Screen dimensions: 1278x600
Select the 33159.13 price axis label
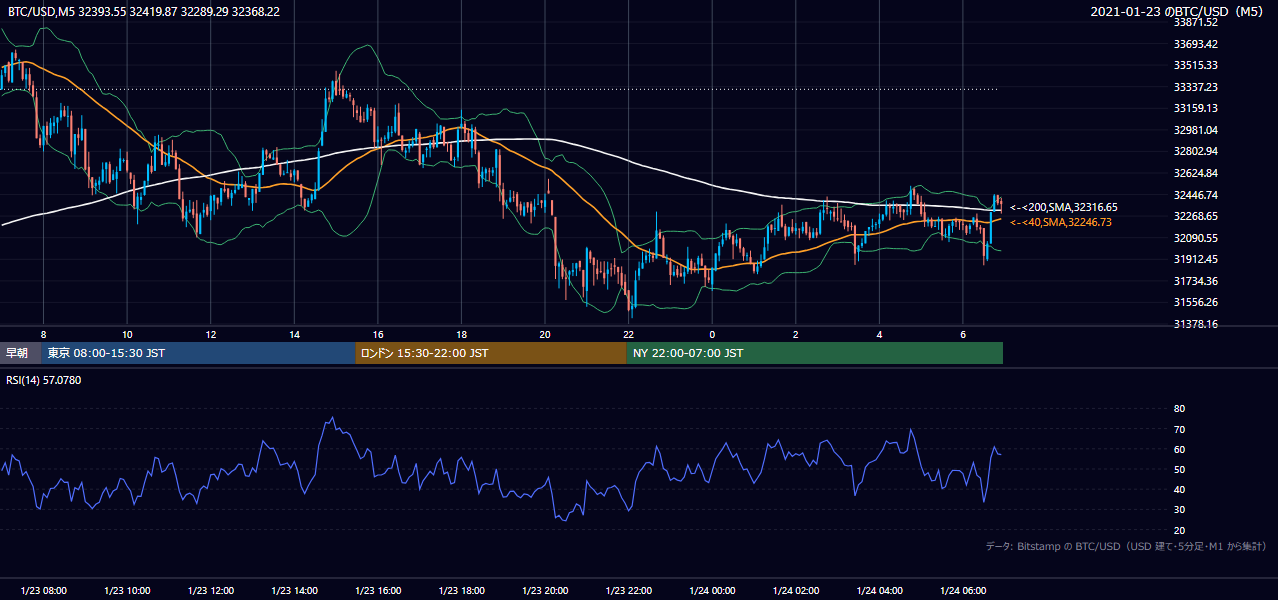click(1195, 108)
